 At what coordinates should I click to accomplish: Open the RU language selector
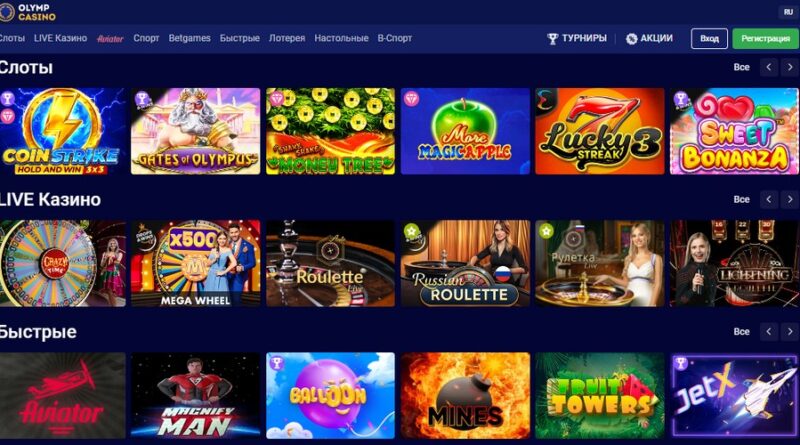[788, 12]
